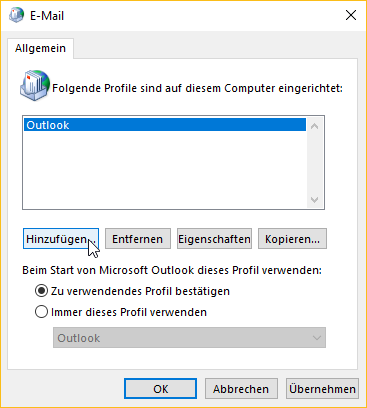The width and height of the screenshot is (367, 408).
Task: Click the Hinzufügen button
Action: pyautogui.click(x=61, y=239)
